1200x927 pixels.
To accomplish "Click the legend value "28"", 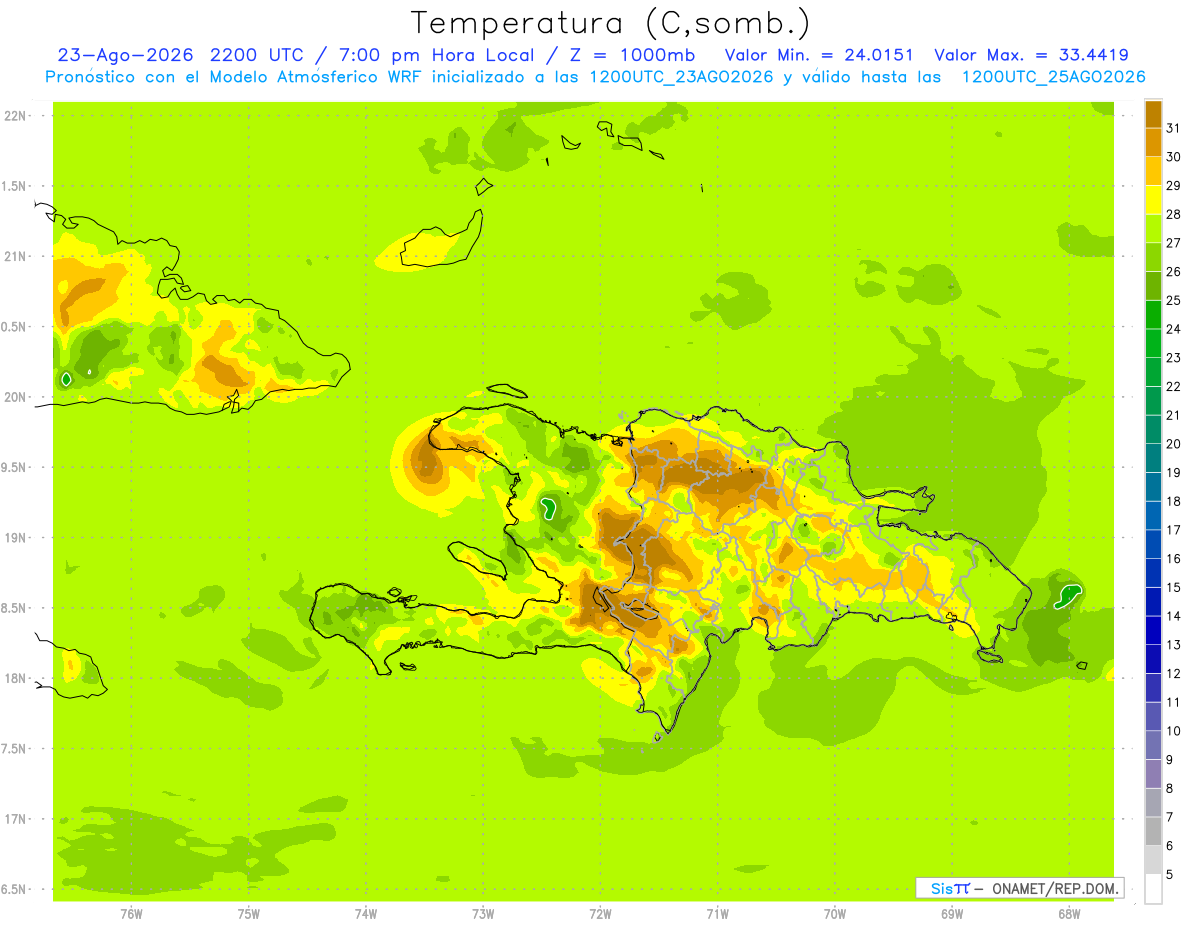I will [1173, 214].
